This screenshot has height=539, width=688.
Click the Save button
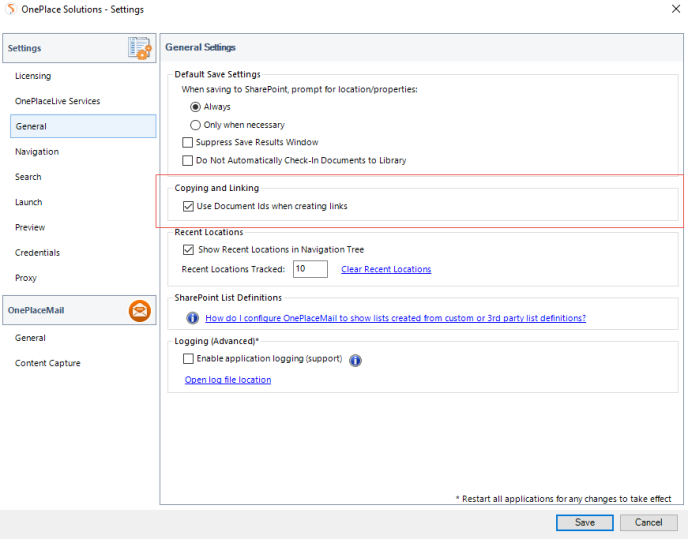[585, 522]
